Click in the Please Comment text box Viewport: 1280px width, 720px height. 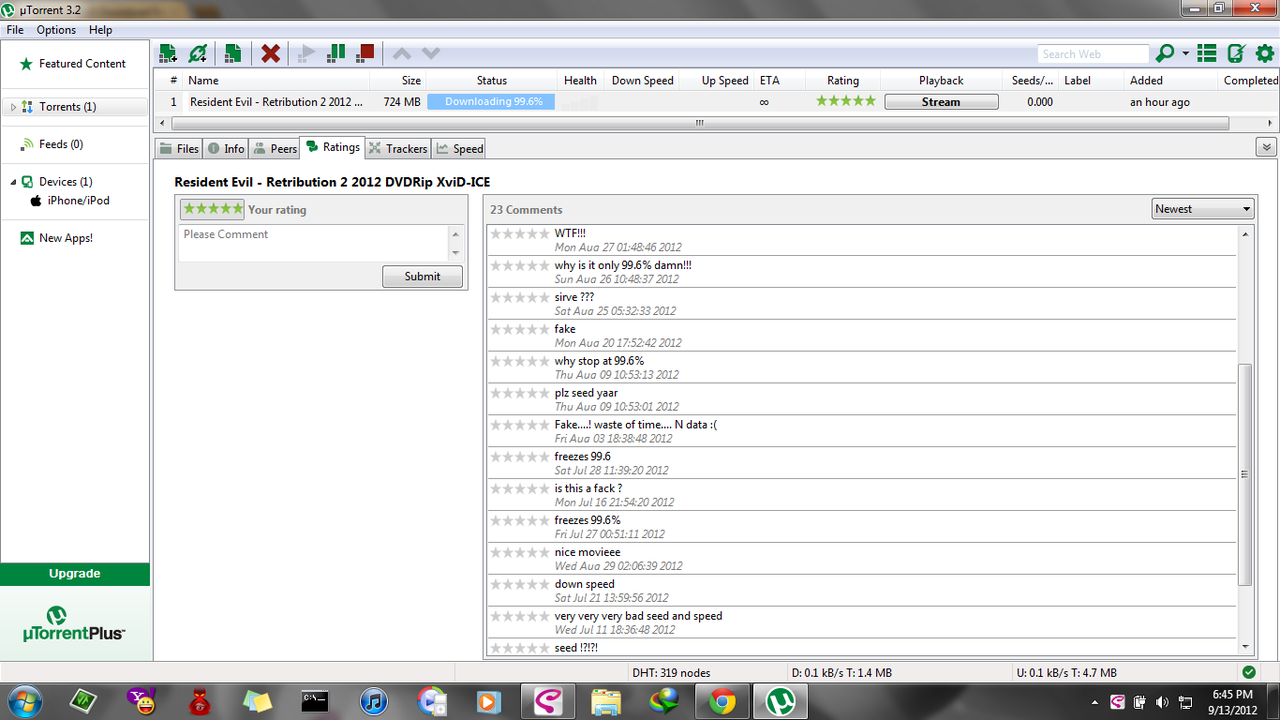tap(314, 243)
